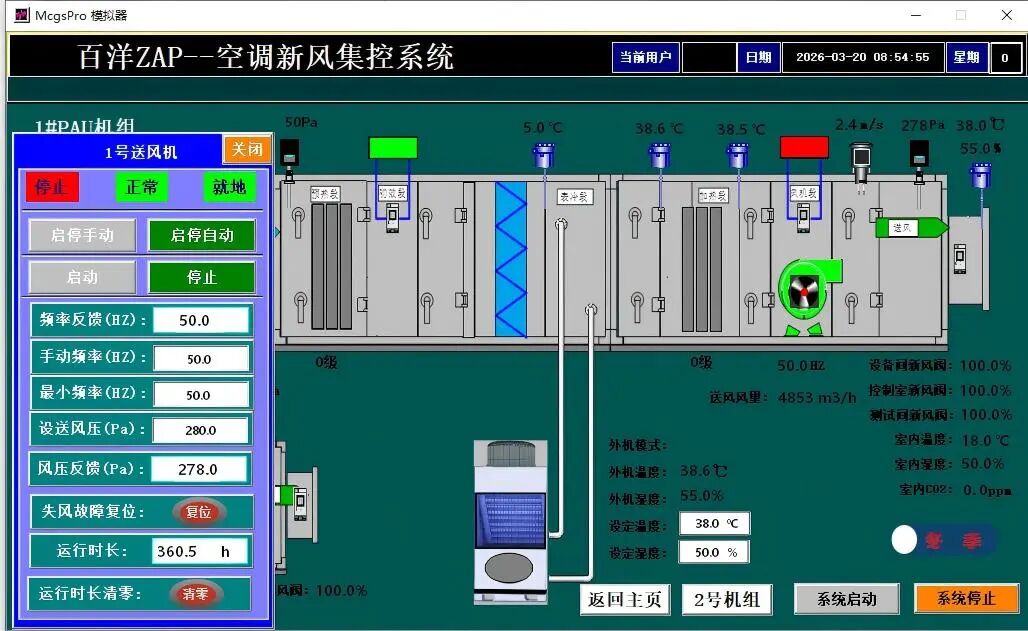Click the date time 2026-03-20 08:54:55

[863, 58]
